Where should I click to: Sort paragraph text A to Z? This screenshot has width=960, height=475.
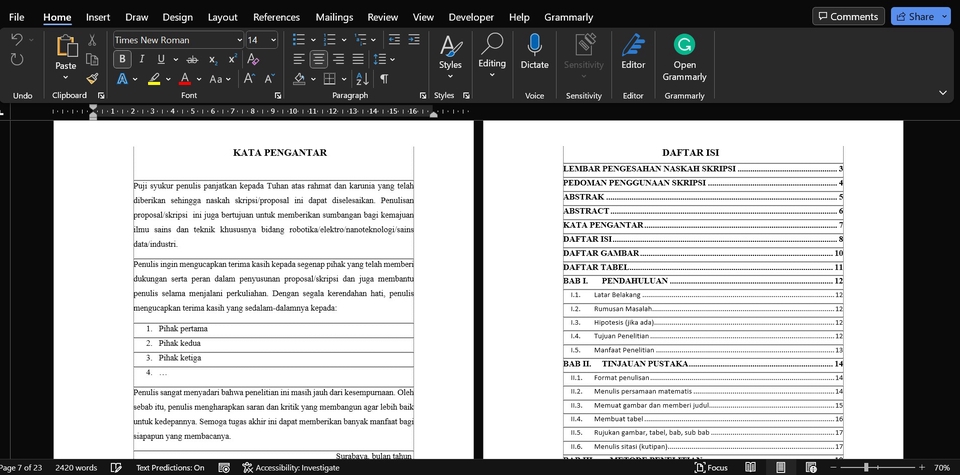pyautogui.click(x=362, y=78)
